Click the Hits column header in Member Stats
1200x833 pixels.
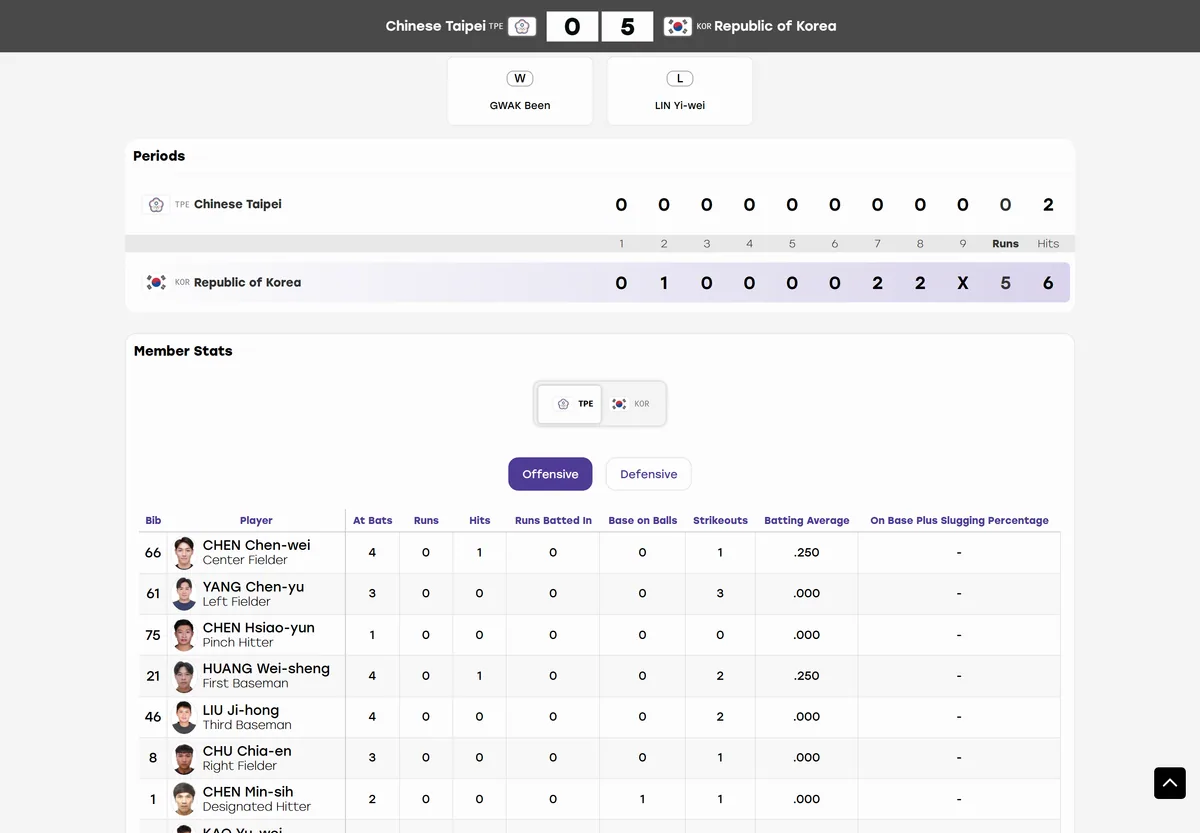tap(480, 521)
